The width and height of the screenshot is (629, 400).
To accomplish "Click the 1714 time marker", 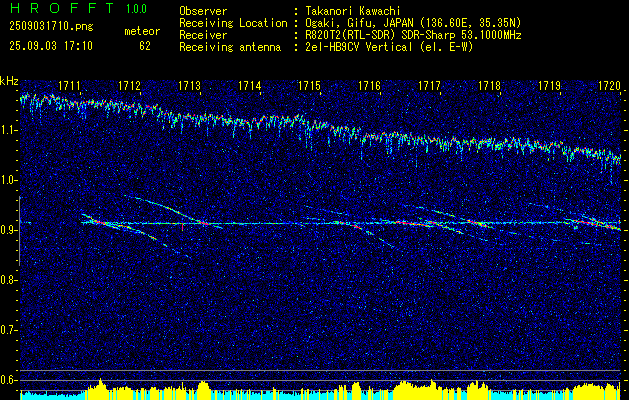I will [250, 86].
